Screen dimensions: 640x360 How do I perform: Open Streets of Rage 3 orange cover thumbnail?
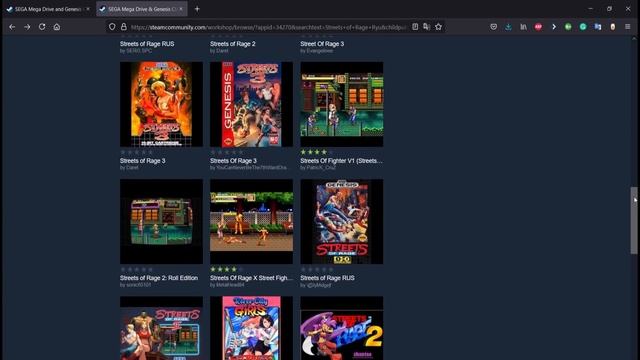coord(161,104)
